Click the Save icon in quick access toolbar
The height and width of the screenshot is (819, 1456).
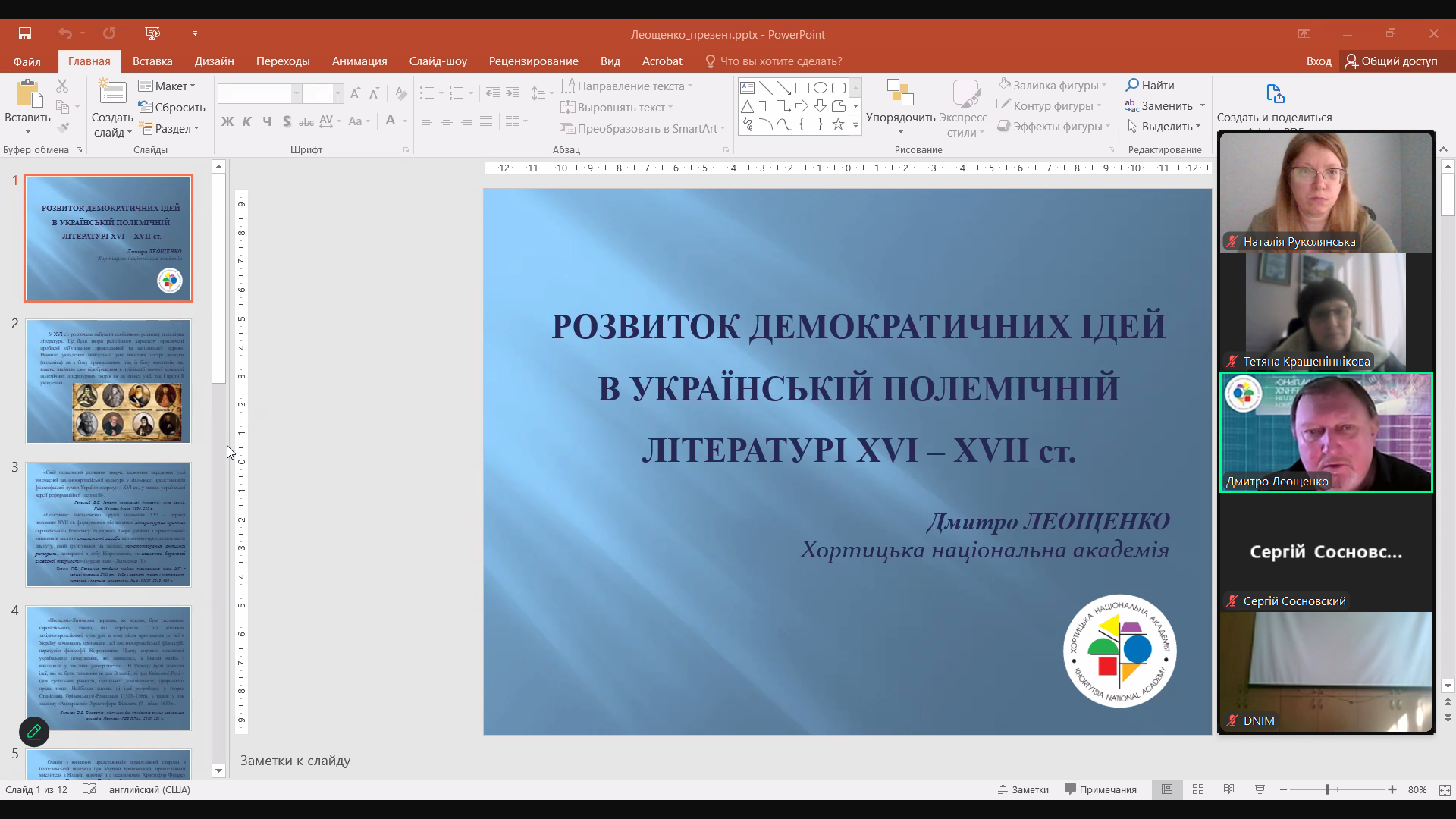25,33
